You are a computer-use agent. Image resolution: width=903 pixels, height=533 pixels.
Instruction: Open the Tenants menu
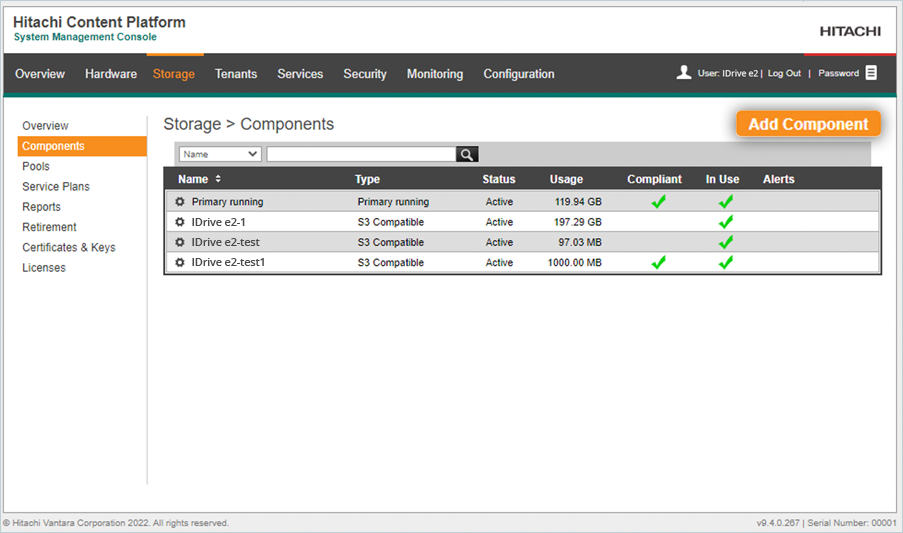236,74
